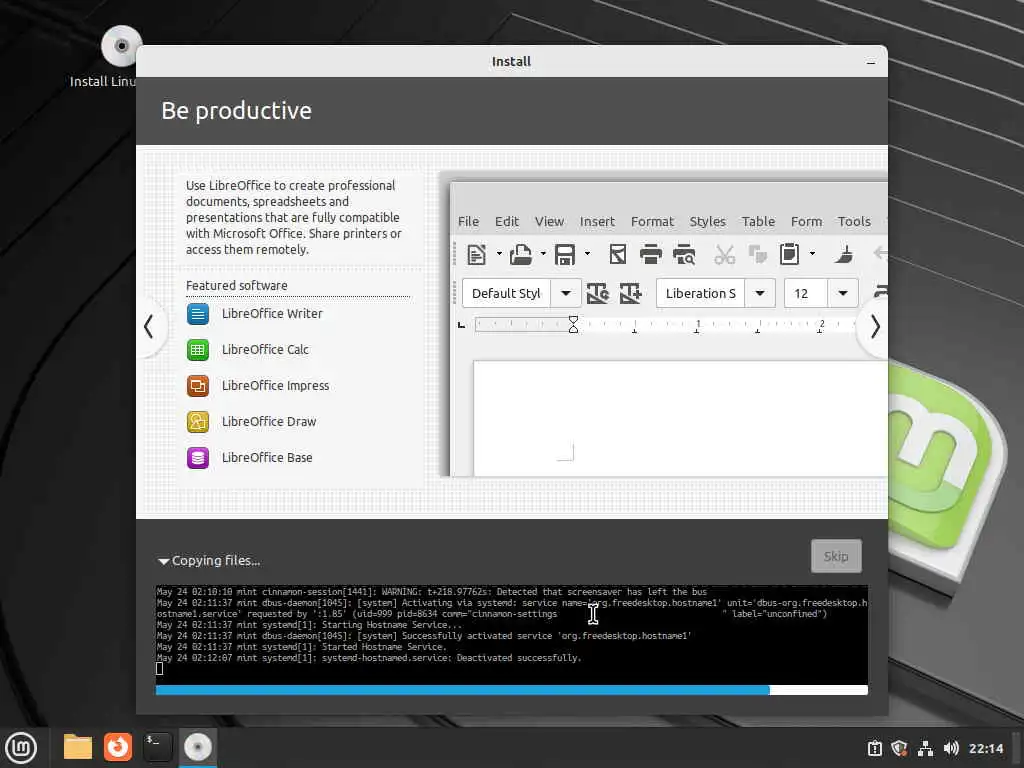Go to the previous installer slide
The width and height of the screenshot is (1024, 768).
(149, 327)
